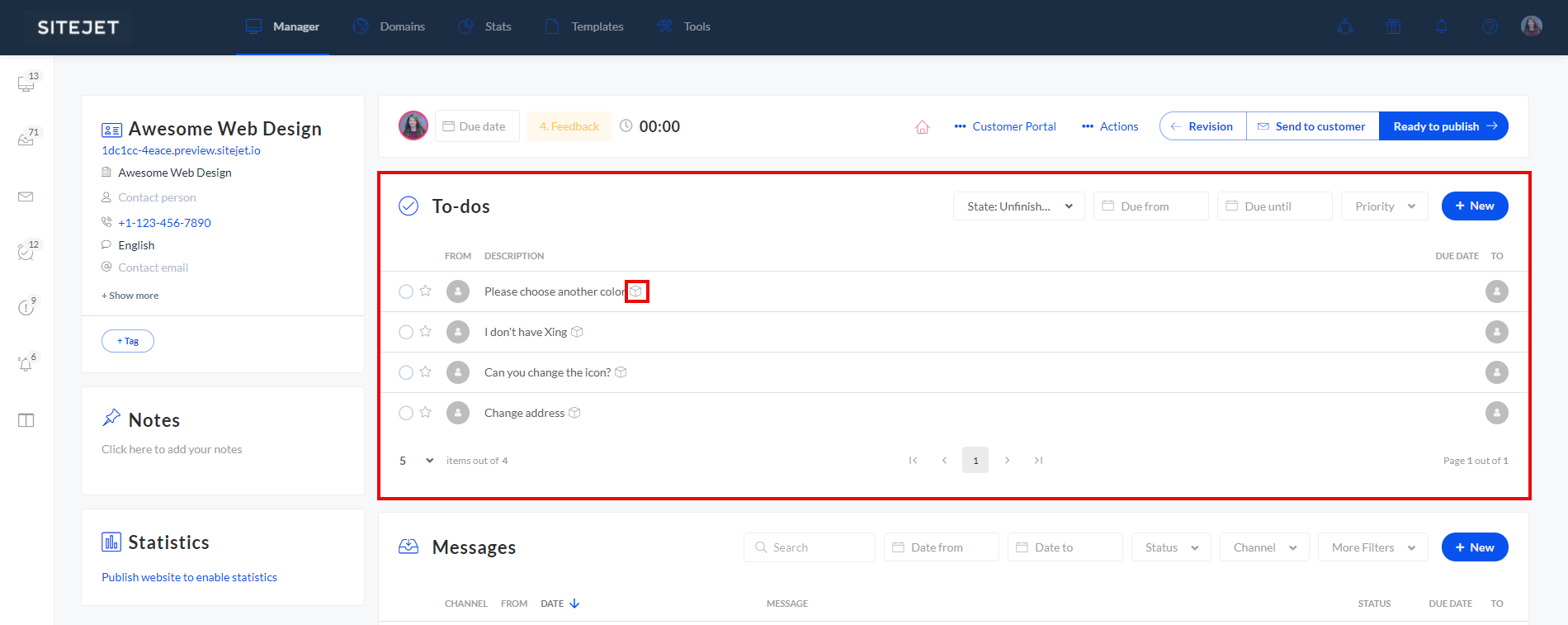The width and height of the screenshot is (1568, 625).
Task: Click the Ready to publish button
Action: [x=1443, y=126]
